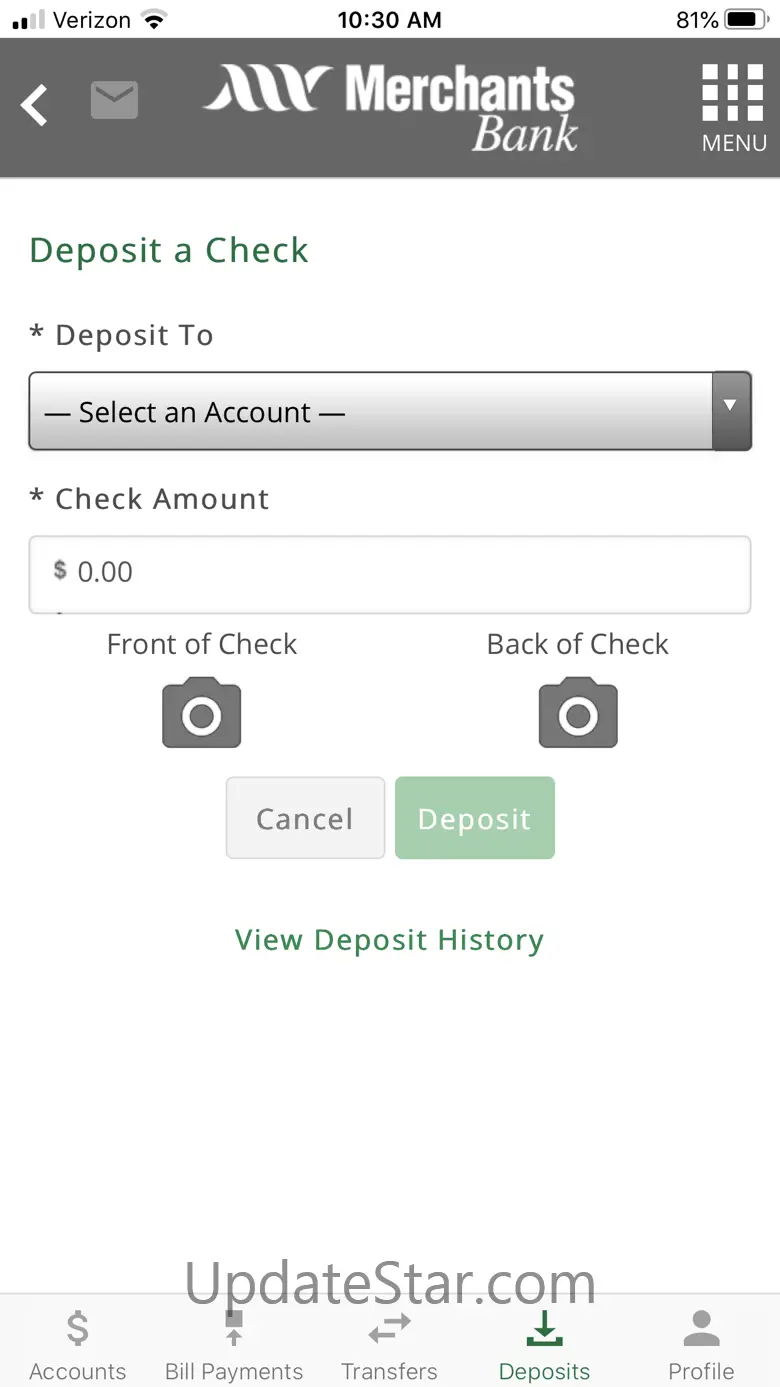The height and width of the screenshot is (1387, 780).
Task: Tap the 10:30 AM clock
Action: click(389, 19)
